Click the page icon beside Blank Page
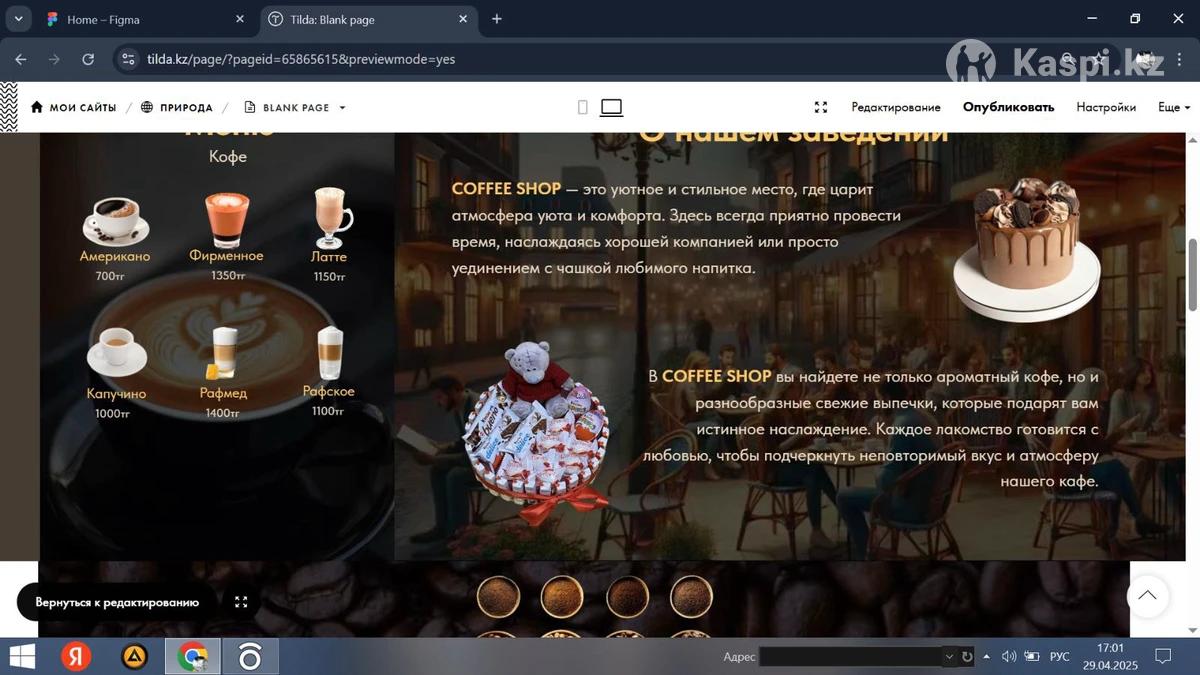The height and width of the screenshot is (675, 1200). pos(250,107)
